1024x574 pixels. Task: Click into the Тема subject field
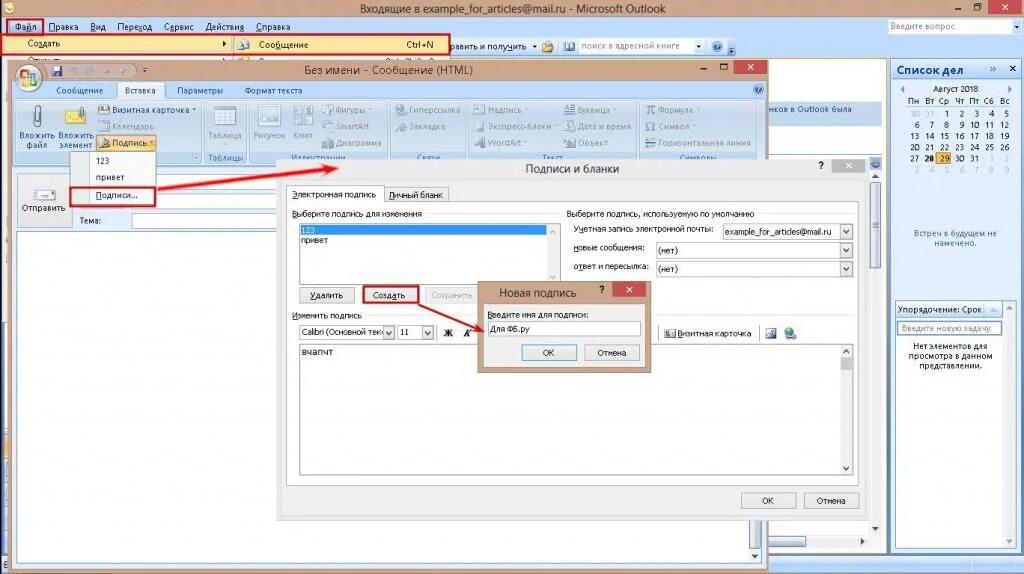pos(204,221)
